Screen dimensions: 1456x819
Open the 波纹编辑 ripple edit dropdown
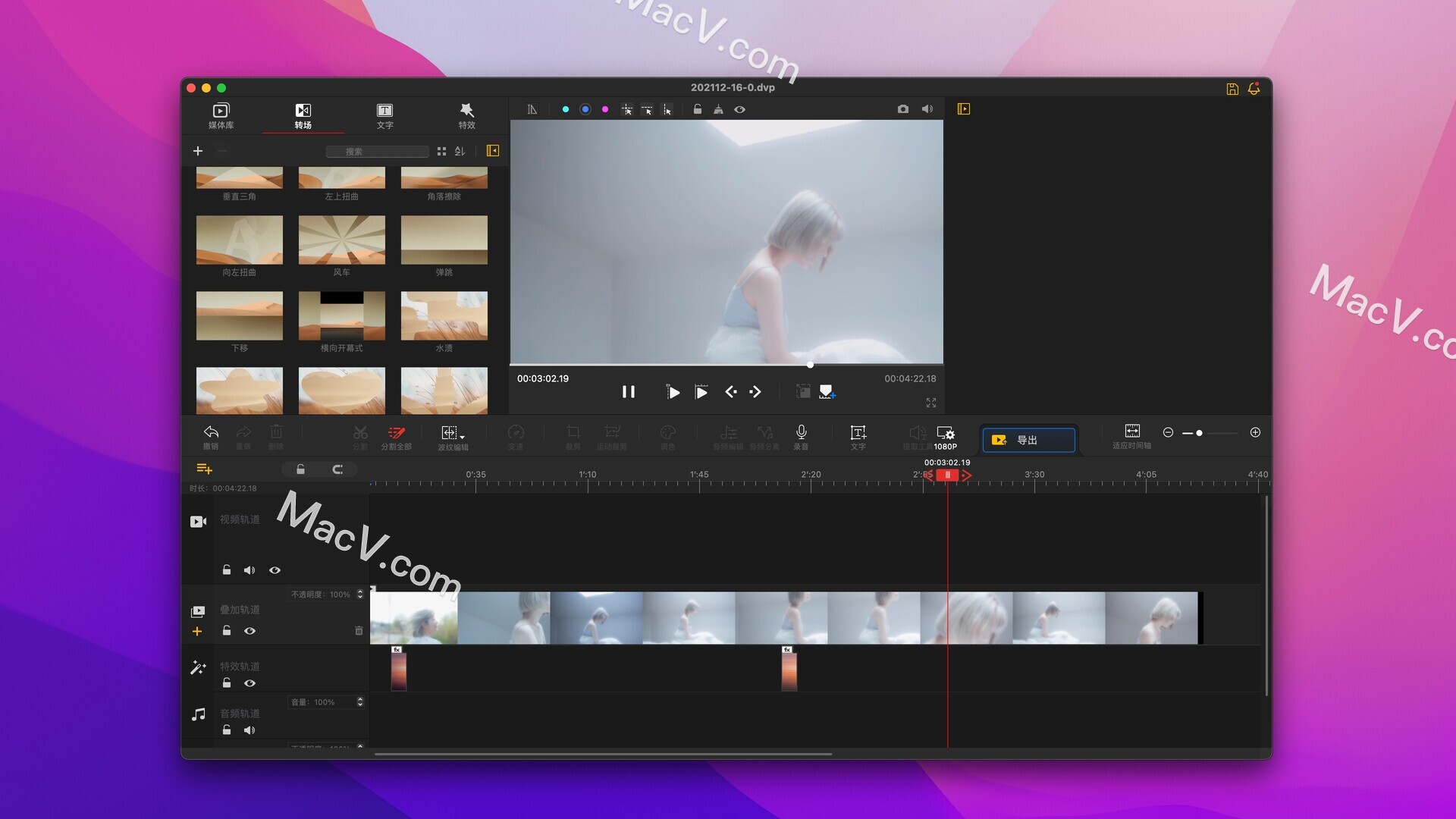pyautogui.click(x=453, y=438)
